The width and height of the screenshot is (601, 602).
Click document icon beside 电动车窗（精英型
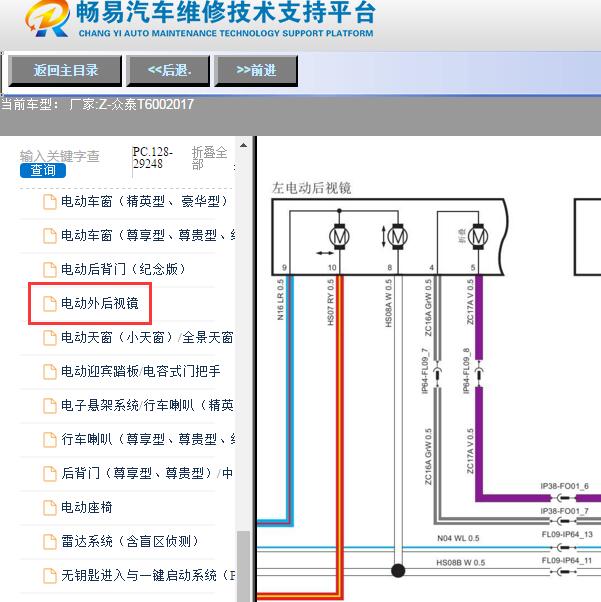pyautogui.click(x=50, y=202)
